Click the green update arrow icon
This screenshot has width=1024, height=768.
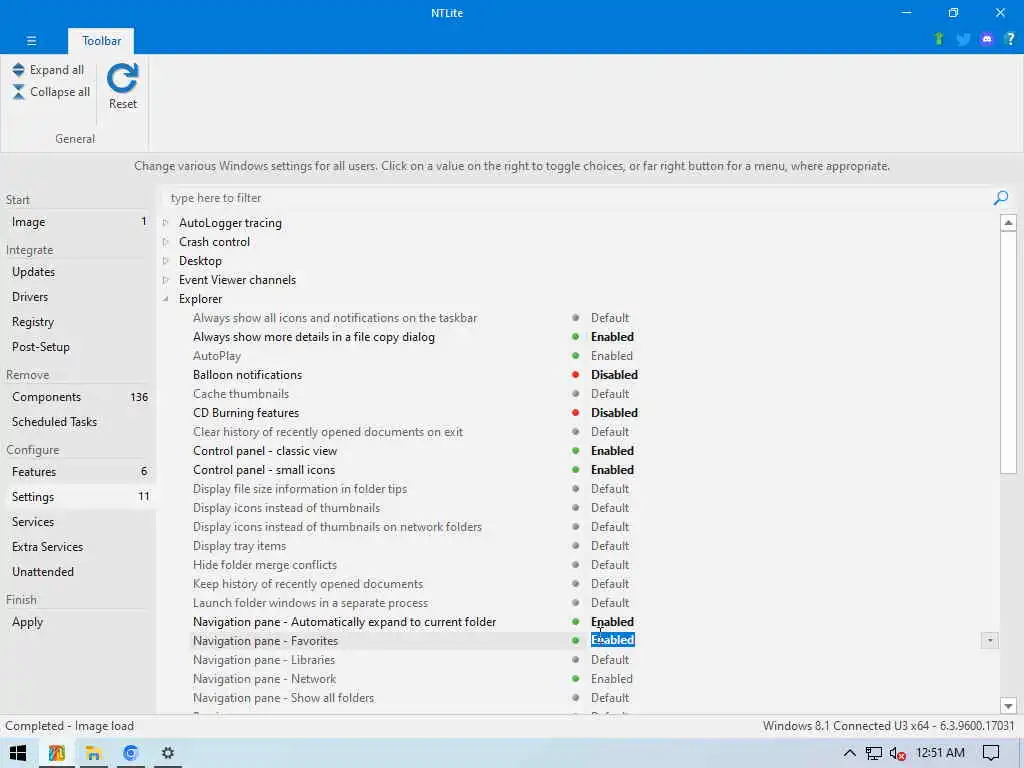coord(939,39)
